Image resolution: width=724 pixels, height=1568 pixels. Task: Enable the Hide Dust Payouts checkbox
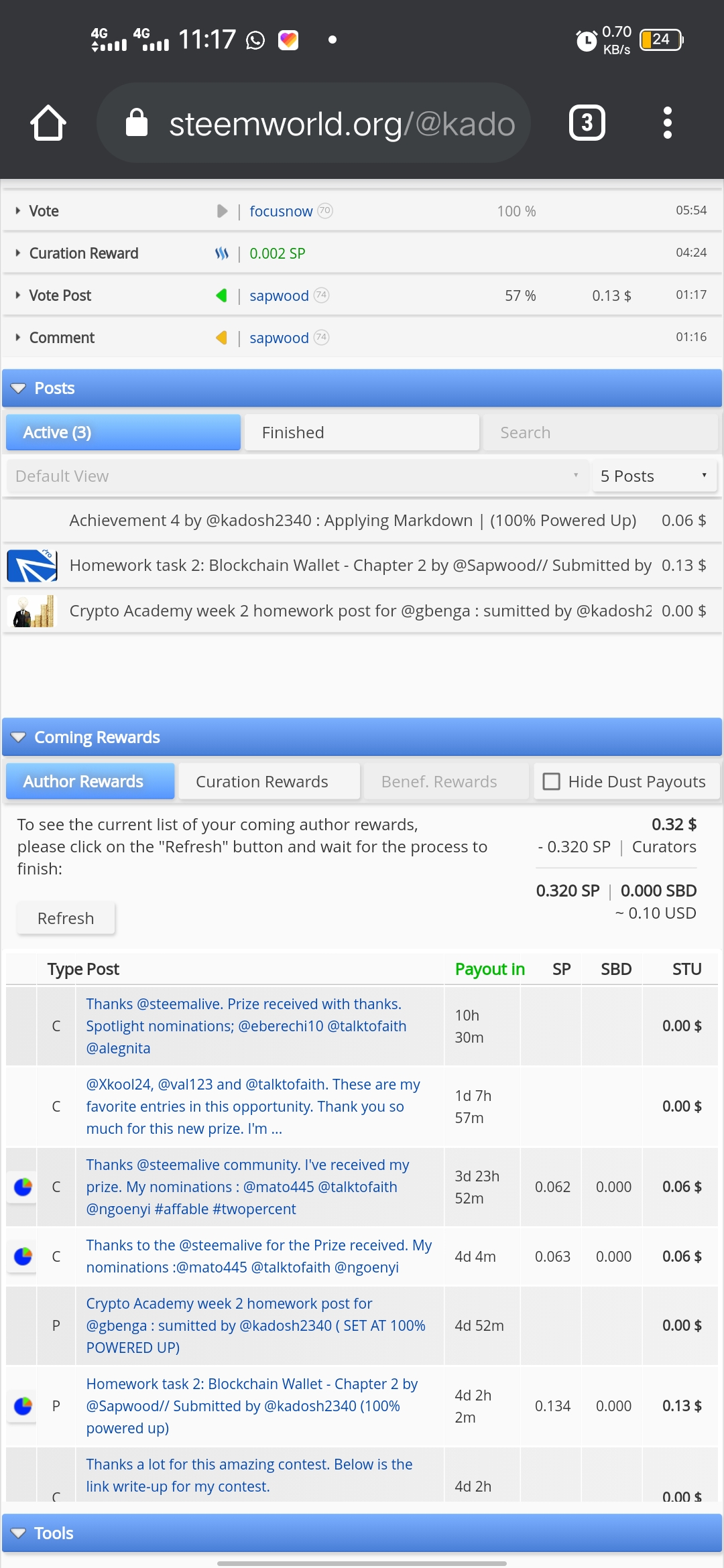[551, 781]
